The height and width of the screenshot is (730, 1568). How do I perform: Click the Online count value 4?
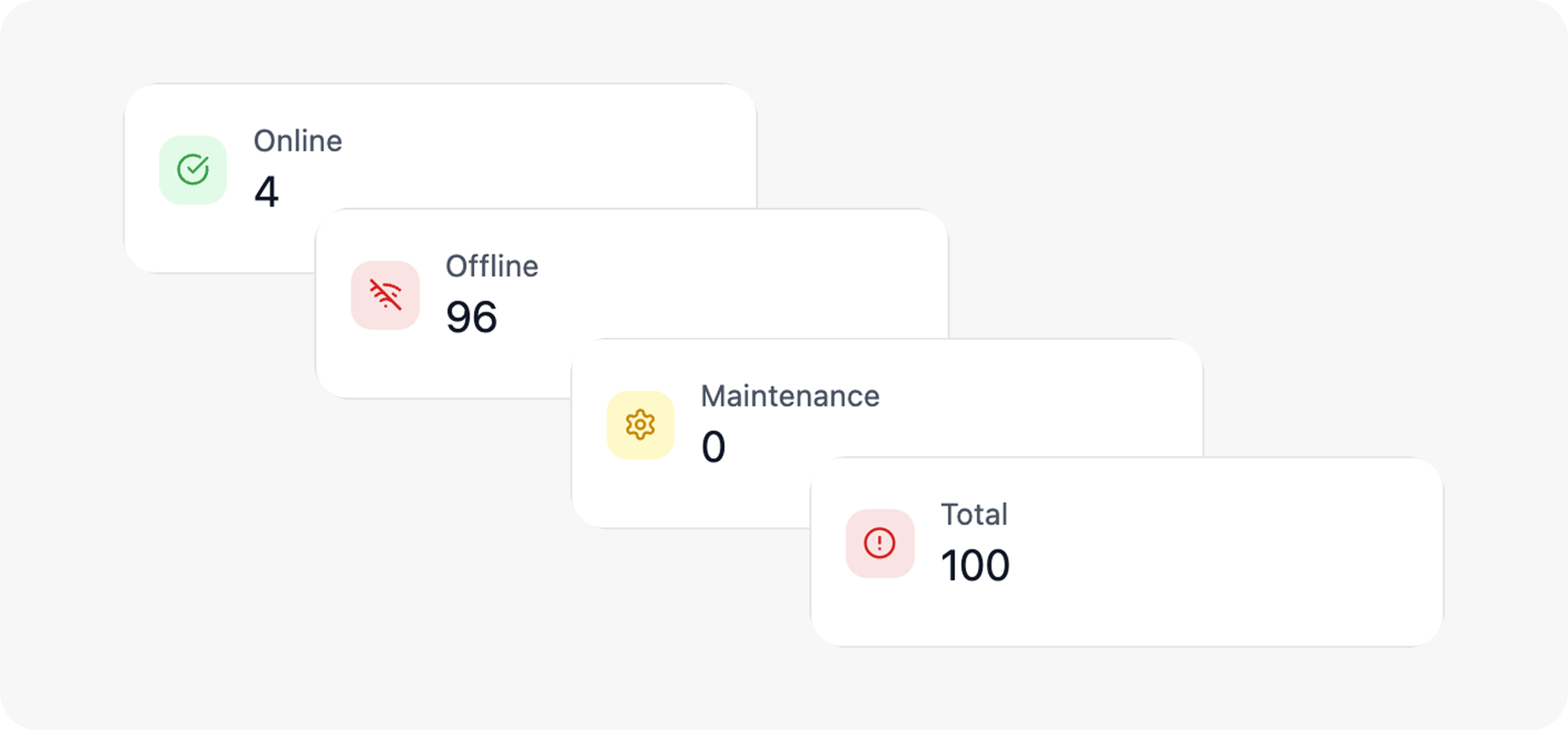[266, 192]
